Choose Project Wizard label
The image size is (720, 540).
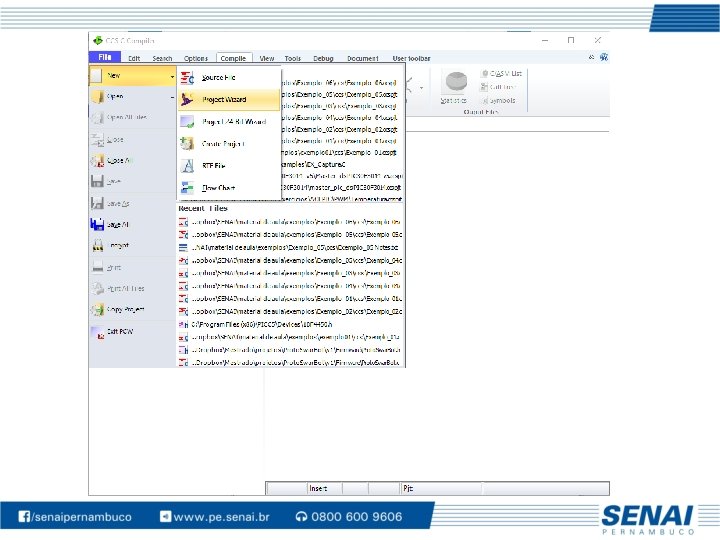click(224, 100)
